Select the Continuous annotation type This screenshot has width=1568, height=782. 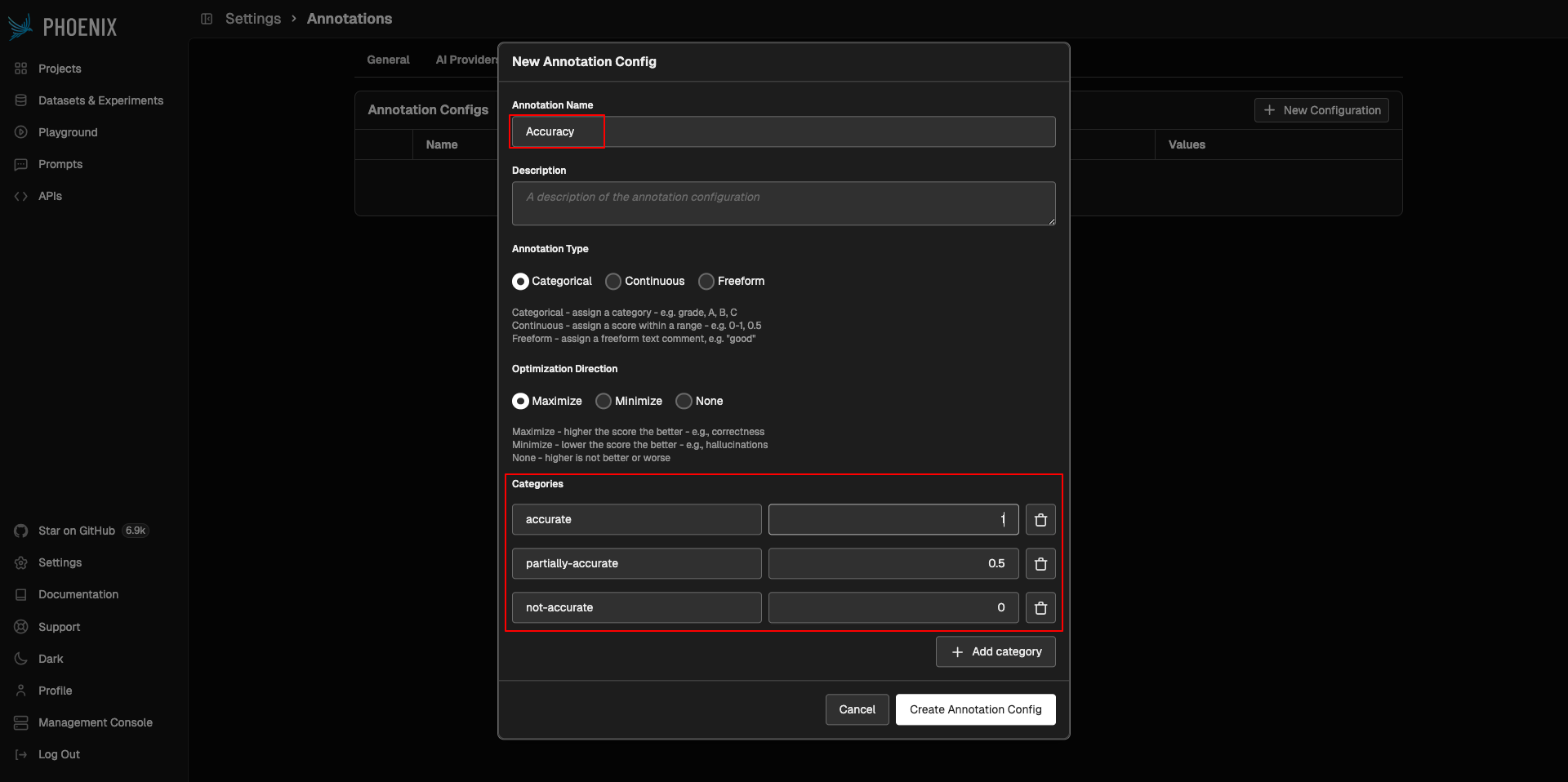[613, 282]
